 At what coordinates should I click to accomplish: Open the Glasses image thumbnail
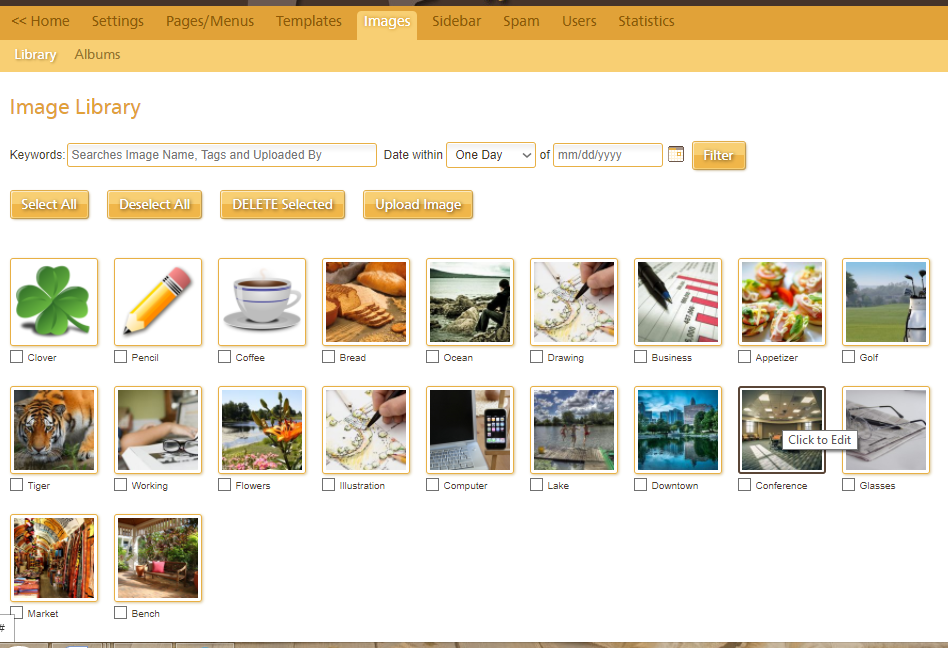click(886, 430)
